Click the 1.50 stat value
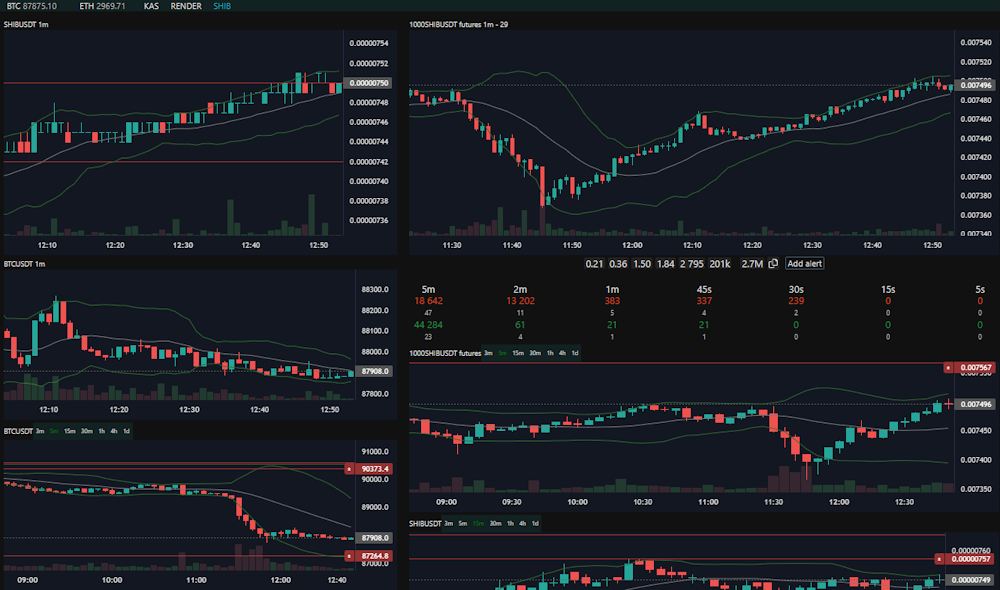Viewport: 1000px width, 590px height. coord(642,263)
